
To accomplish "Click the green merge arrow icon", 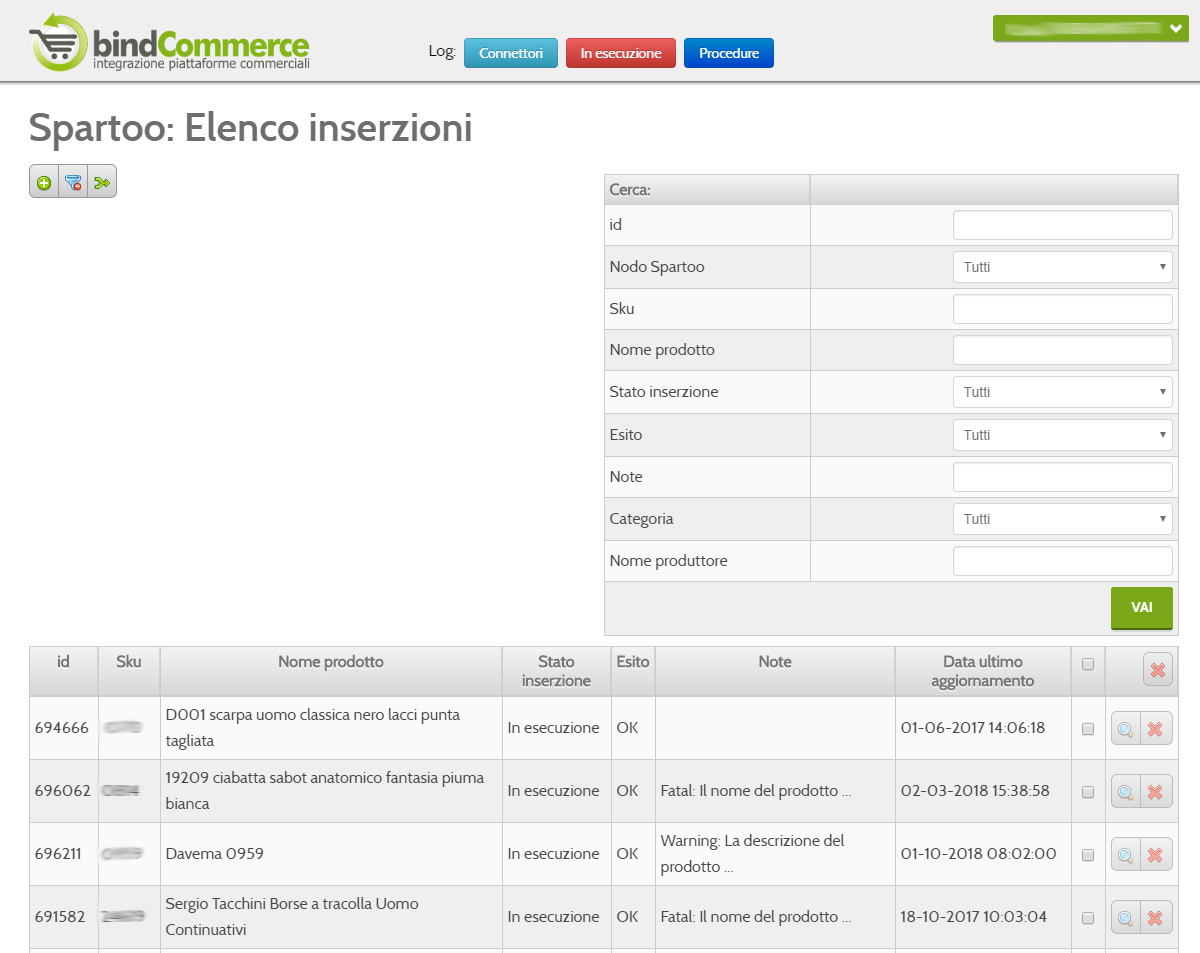I will coord(102,182).
